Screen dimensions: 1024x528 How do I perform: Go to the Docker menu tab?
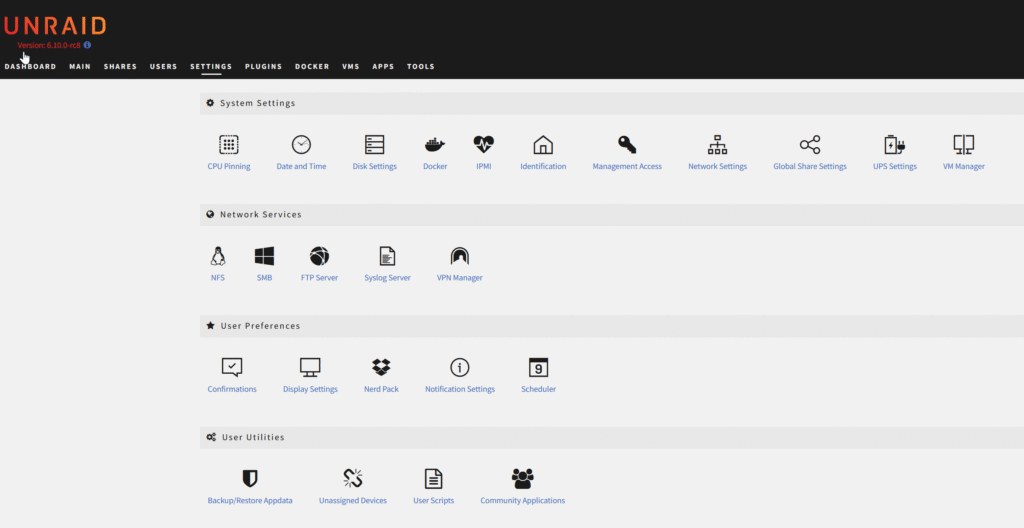click(x=312, y=67)
